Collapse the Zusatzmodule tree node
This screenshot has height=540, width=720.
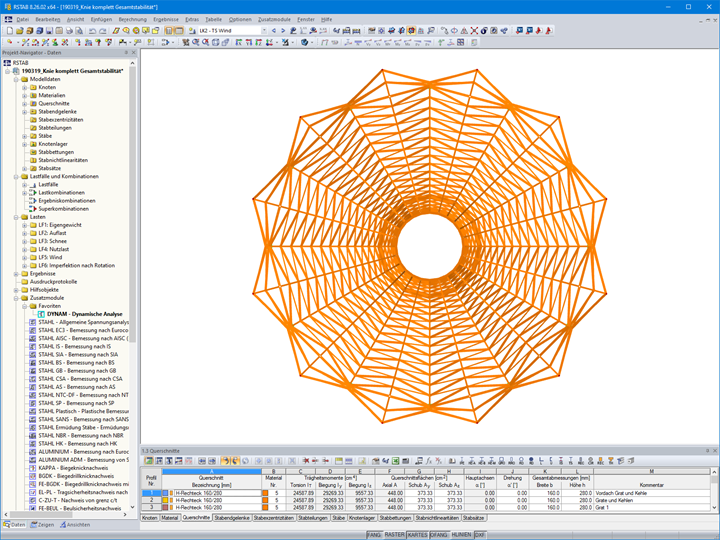(16, 298)
